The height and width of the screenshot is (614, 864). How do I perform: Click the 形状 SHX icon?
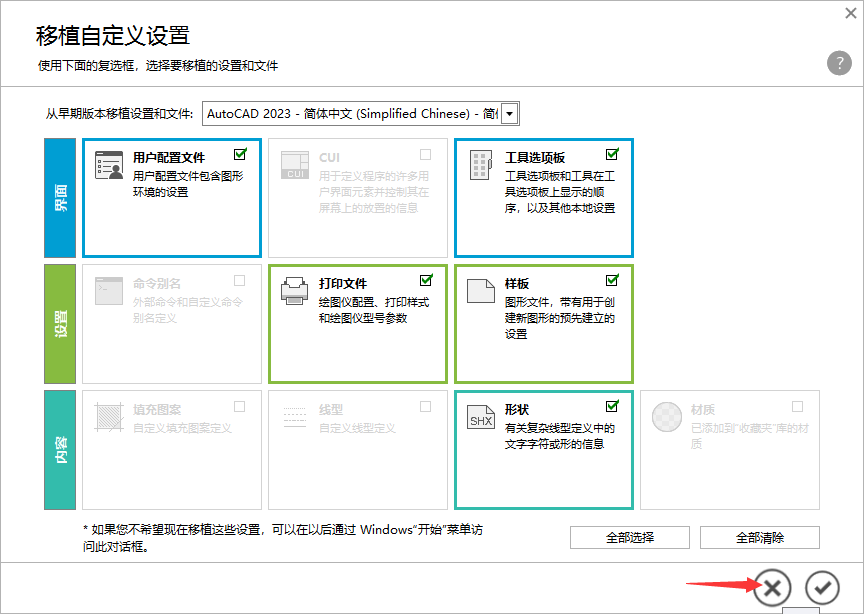point(480,417)
